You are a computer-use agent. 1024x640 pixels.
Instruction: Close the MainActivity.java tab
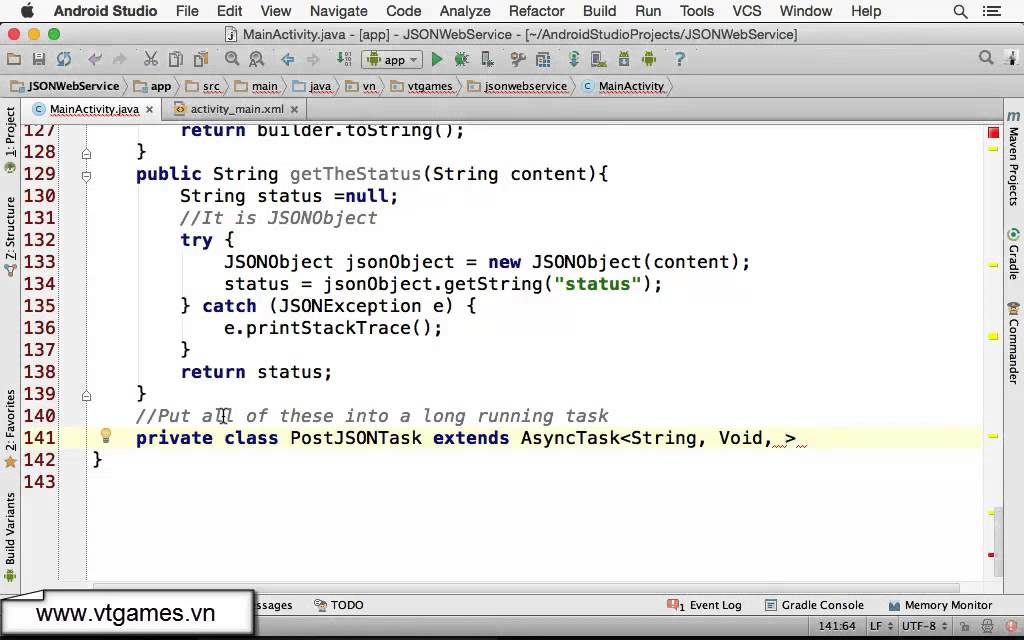(x=150, y=110)
